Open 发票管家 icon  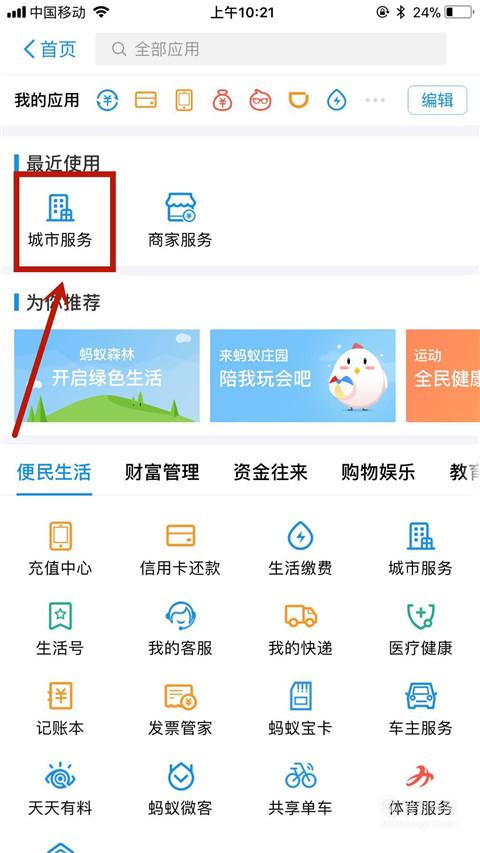tap(181, 696)
